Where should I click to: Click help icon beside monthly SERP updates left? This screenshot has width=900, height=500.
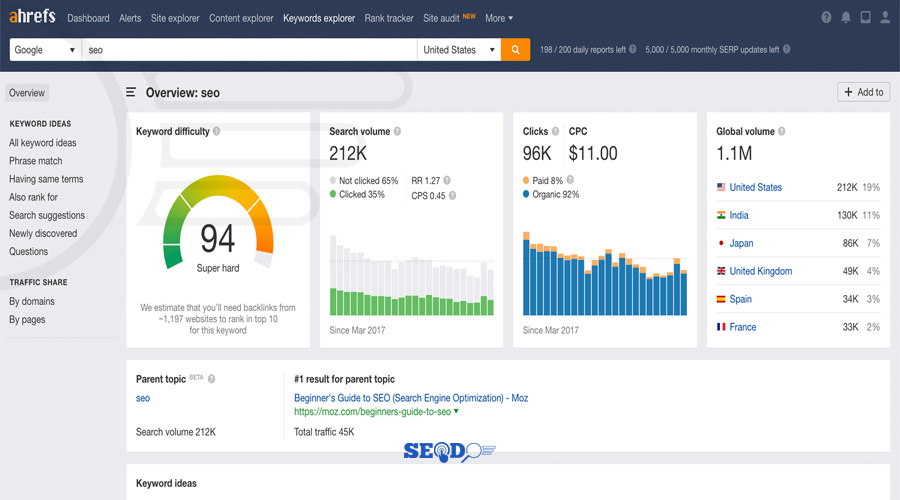(786, 49)
